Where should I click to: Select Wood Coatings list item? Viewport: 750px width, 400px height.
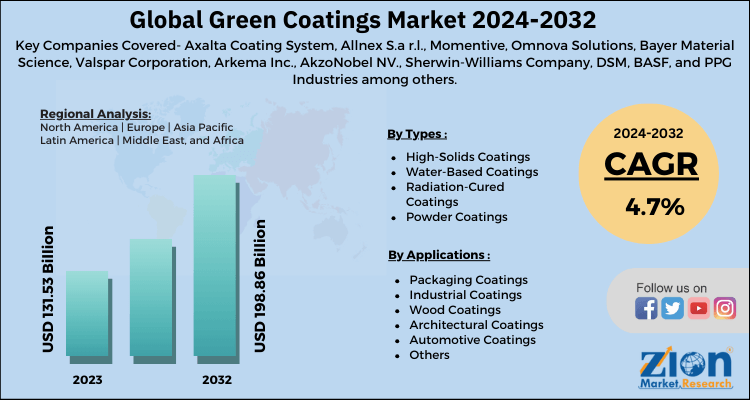click(x=455, y=310)
